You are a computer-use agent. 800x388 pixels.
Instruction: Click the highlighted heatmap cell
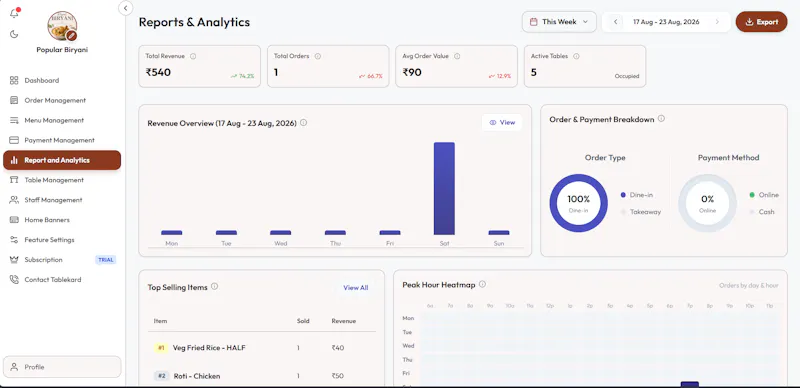(690, 384)
